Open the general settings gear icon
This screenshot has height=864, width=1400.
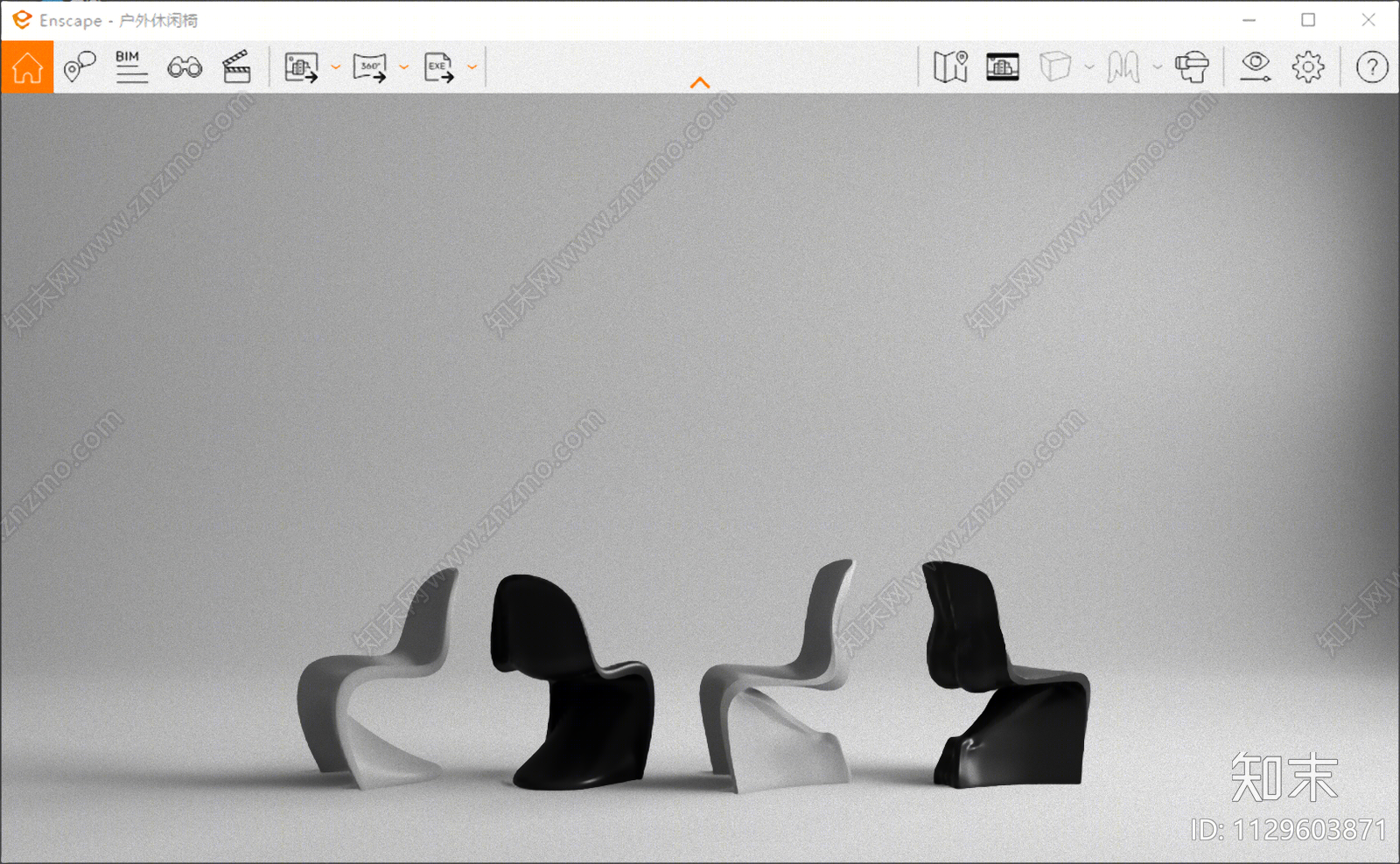coord(1308,66)
